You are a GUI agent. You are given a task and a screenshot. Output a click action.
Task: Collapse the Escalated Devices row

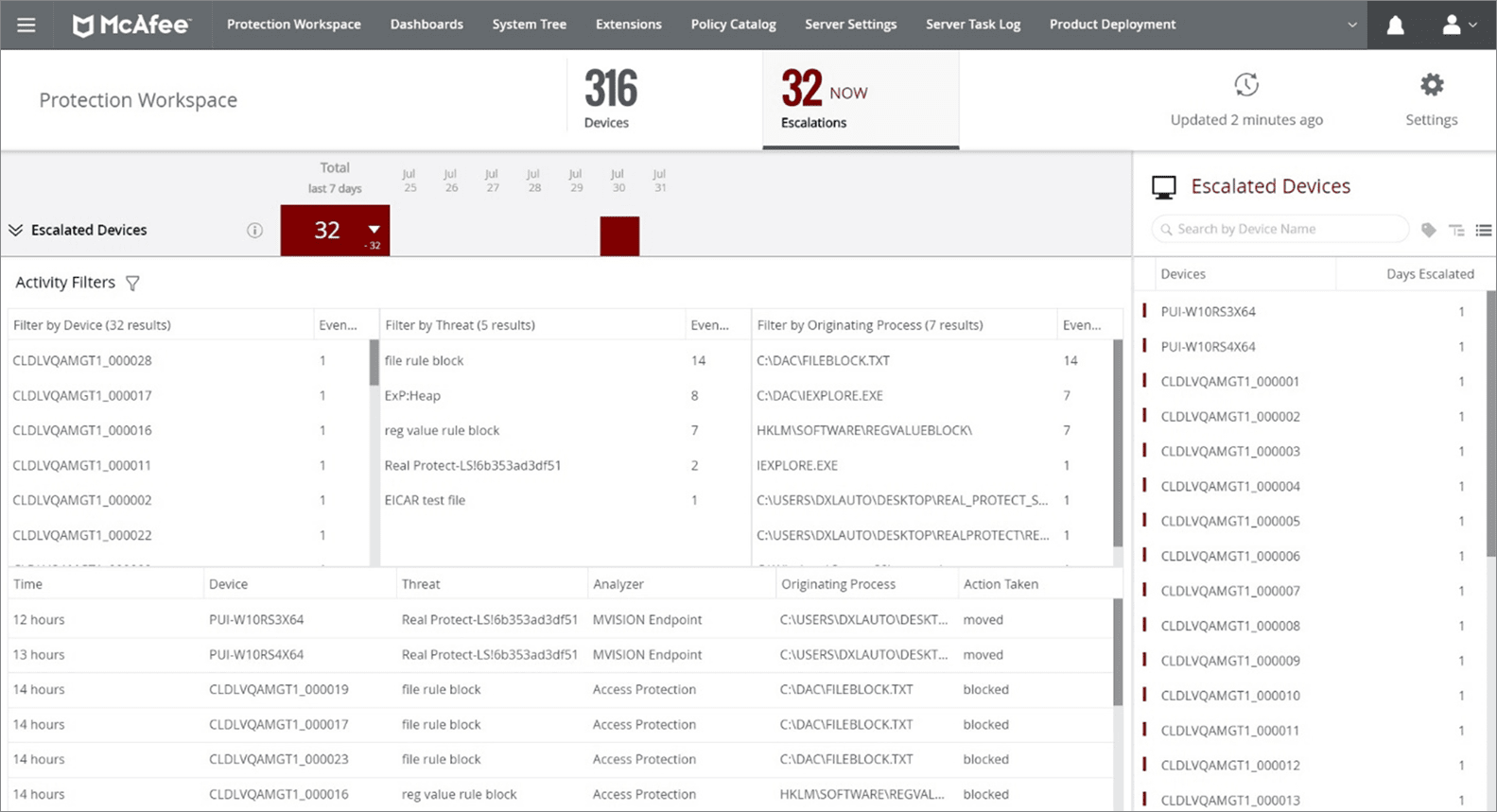(x=15, y=230)
